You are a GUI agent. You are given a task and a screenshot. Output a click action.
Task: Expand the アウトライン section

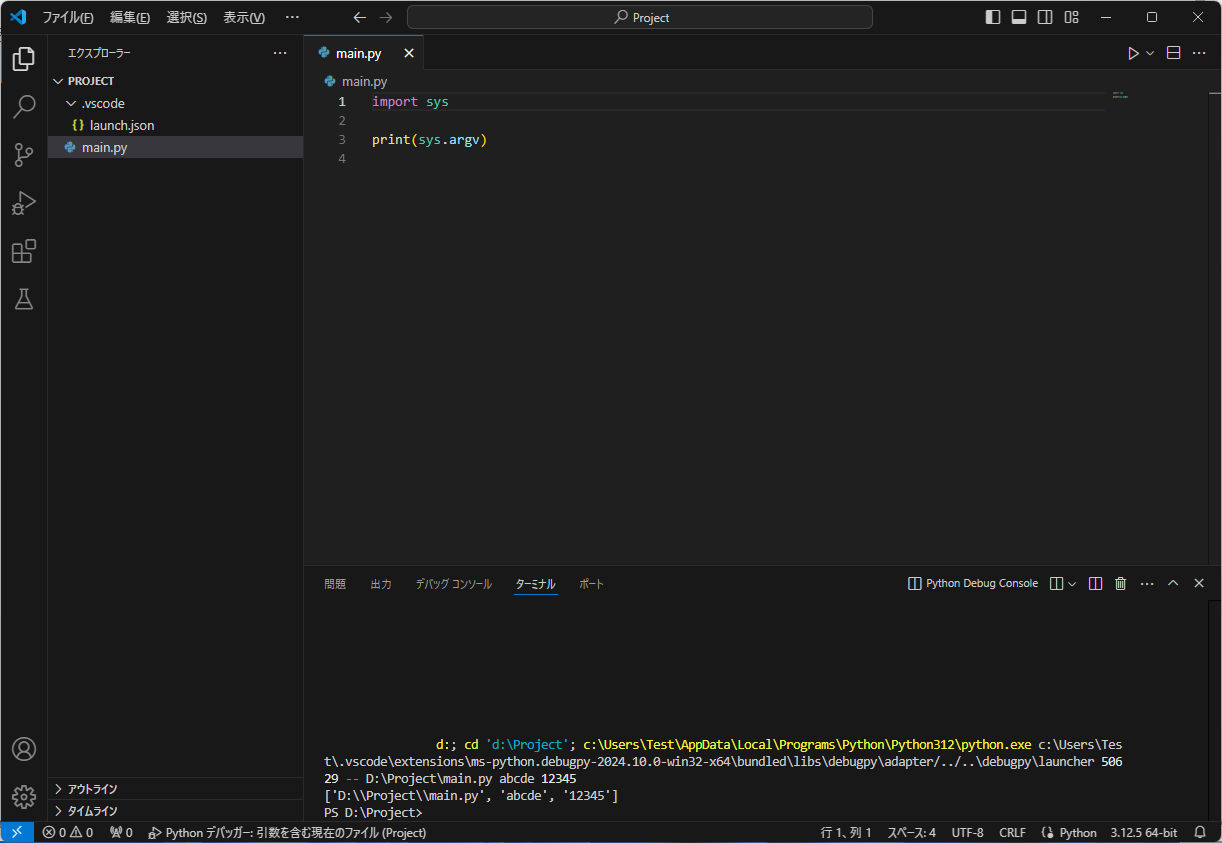click(175, 789)
